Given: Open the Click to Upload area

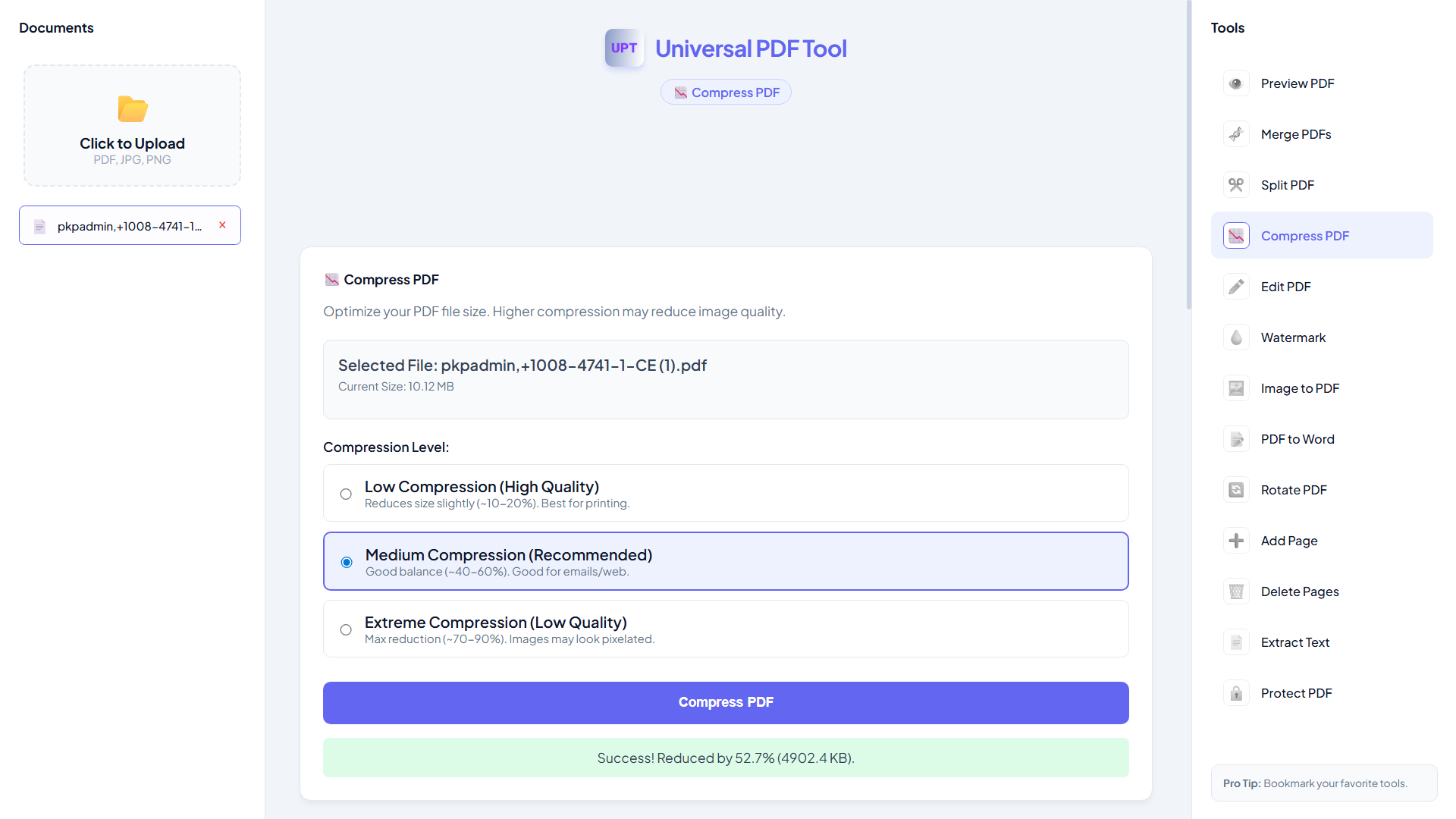Looking at the screenshot, I should [131, 125].
